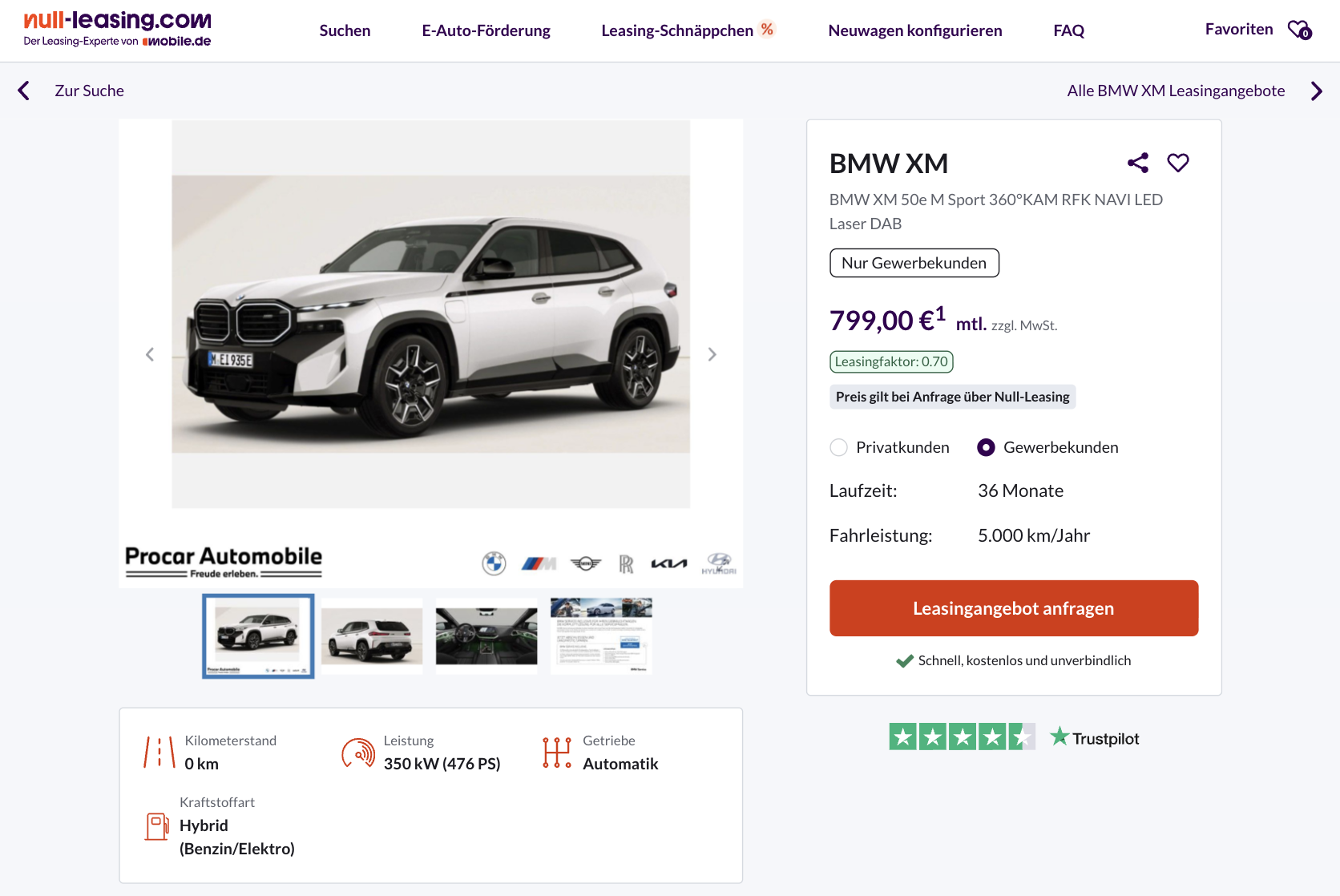
Task: Open the Alle BMW XM Leasingangebote link
Action: [1175, 91]
